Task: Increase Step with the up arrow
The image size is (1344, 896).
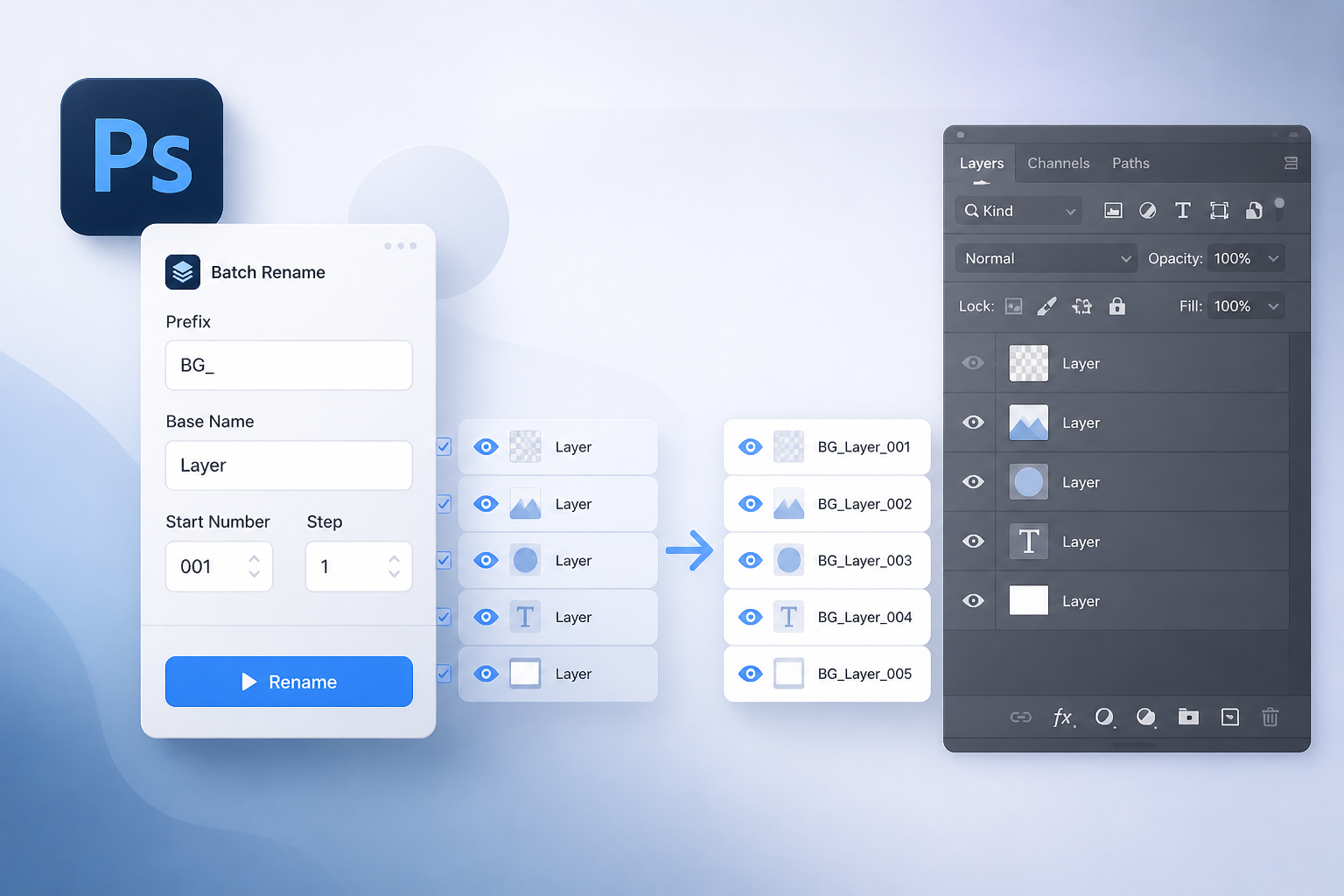Action: click(x=394, y=558)
